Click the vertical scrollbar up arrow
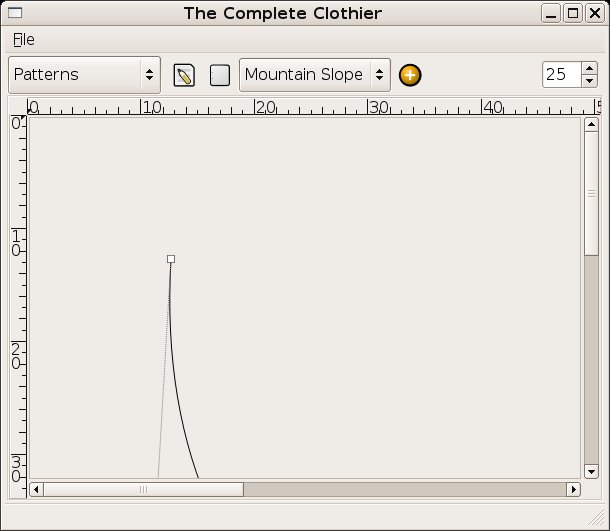Screen dimensions: 610x531 point(591,125)
